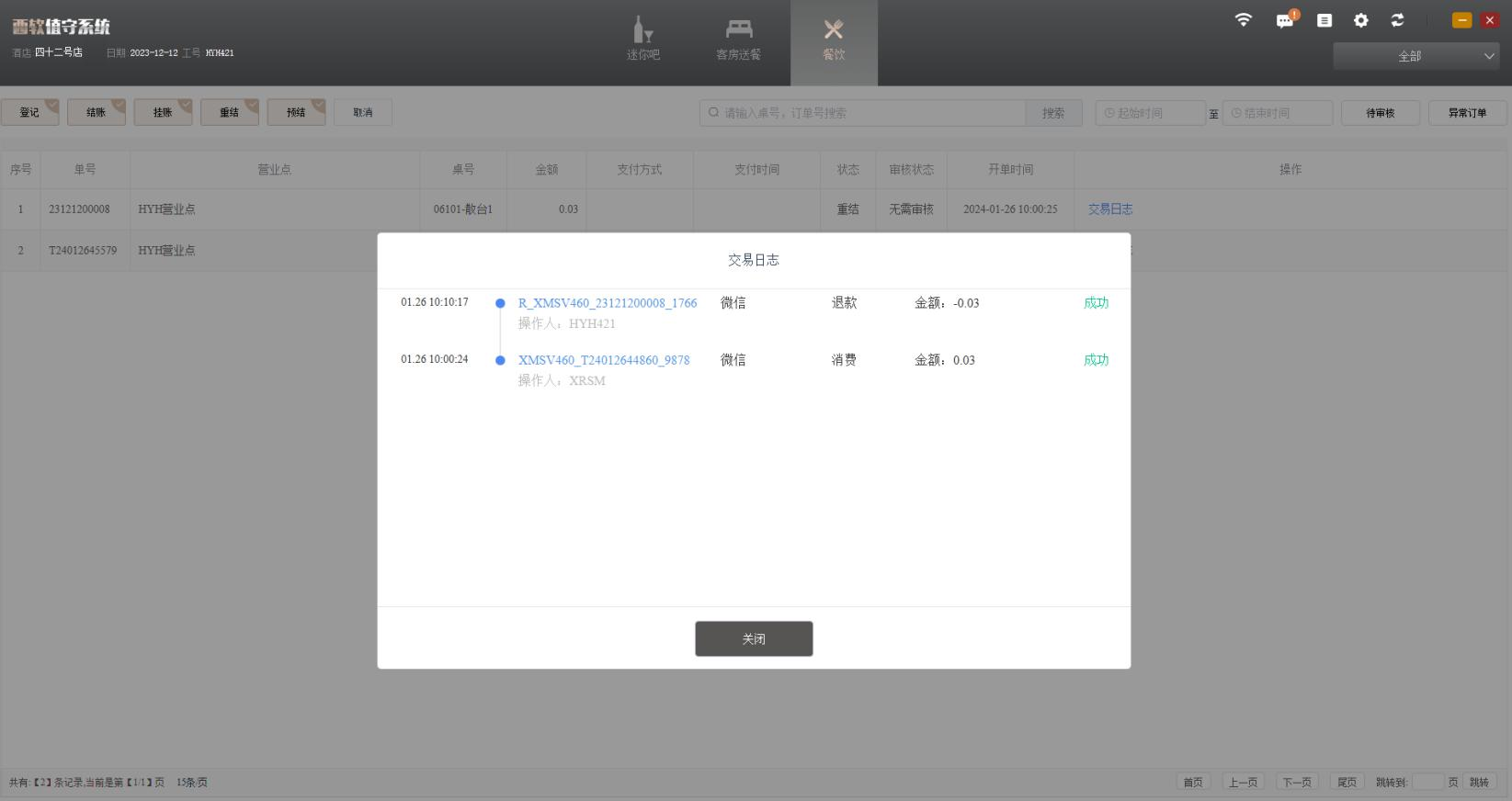1512x801 pixels.
Task: Open the 起始时间 start time picker
Action: tap(1150, 113)
